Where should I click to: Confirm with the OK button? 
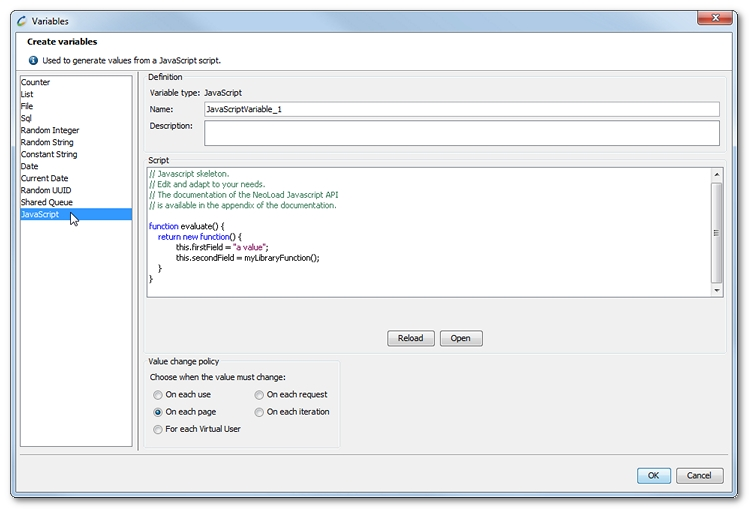pyautogui.click(x=654, y=476)
